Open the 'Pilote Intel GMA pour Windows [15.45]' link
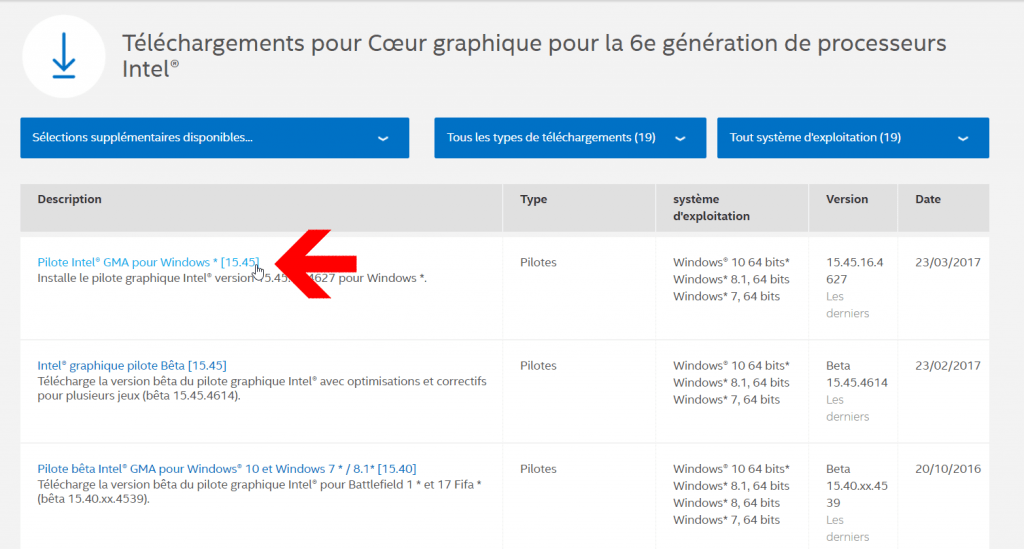The height and width of the screenshot is (549, 1024). (x=148, y=262)
